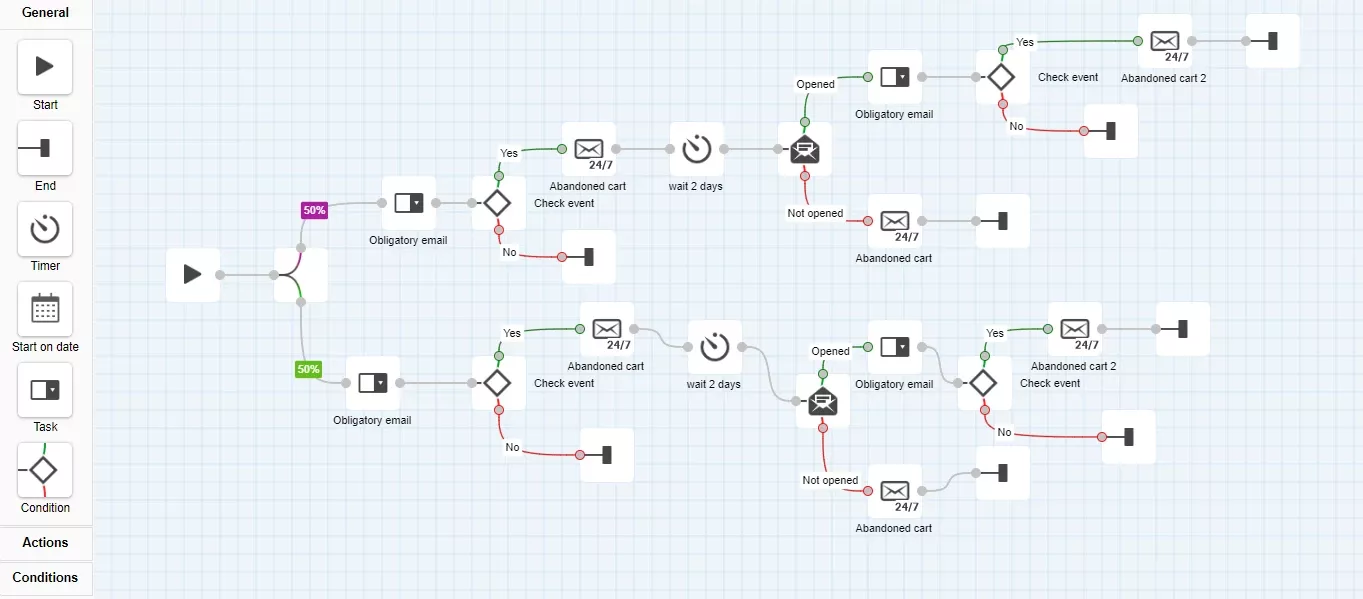Select the split node after the Start
The width and height of the screenshot is (1363, 599).
pyautogui.click(x=300, y=275)
